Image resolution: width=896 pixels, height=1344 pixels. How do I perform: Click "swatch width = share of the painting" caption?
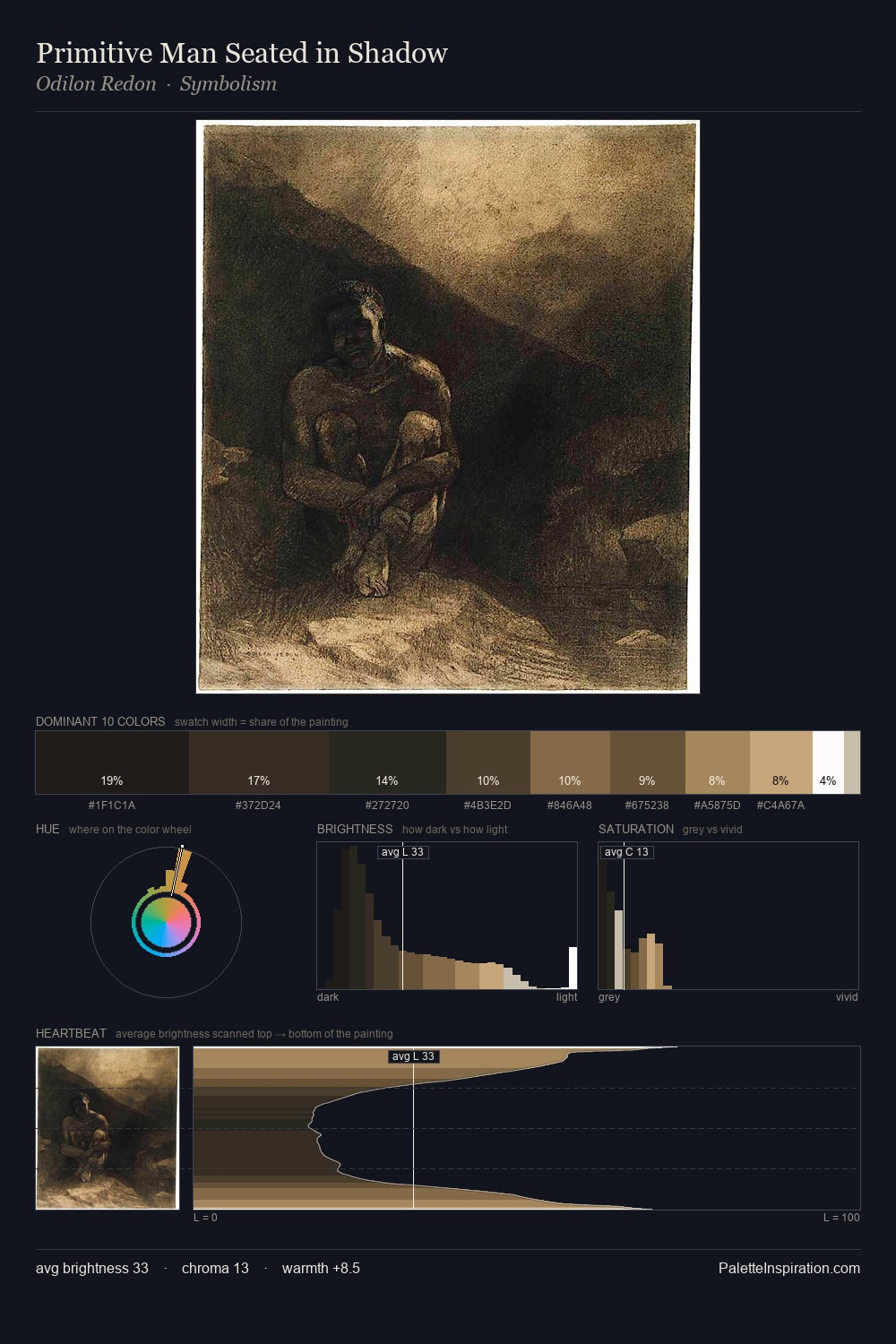[x=261, y=722]
